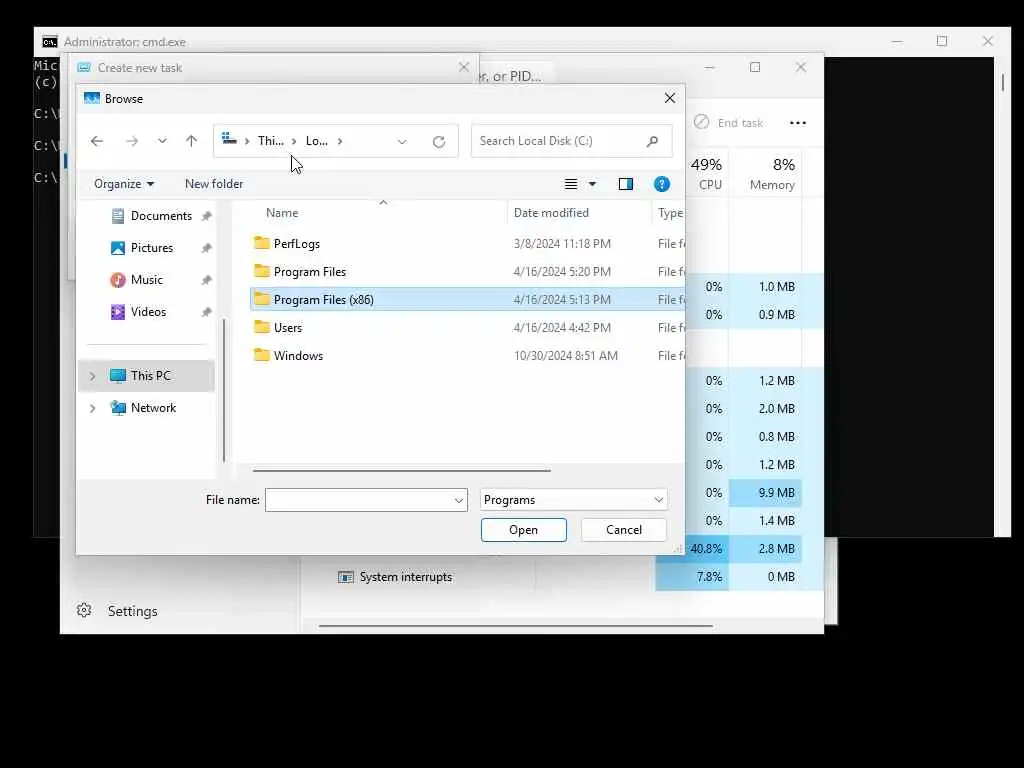Sort Task Manager by Memory column
Image resolution: width=1024 pixels, height=768 pixels.
pos(773,174)
